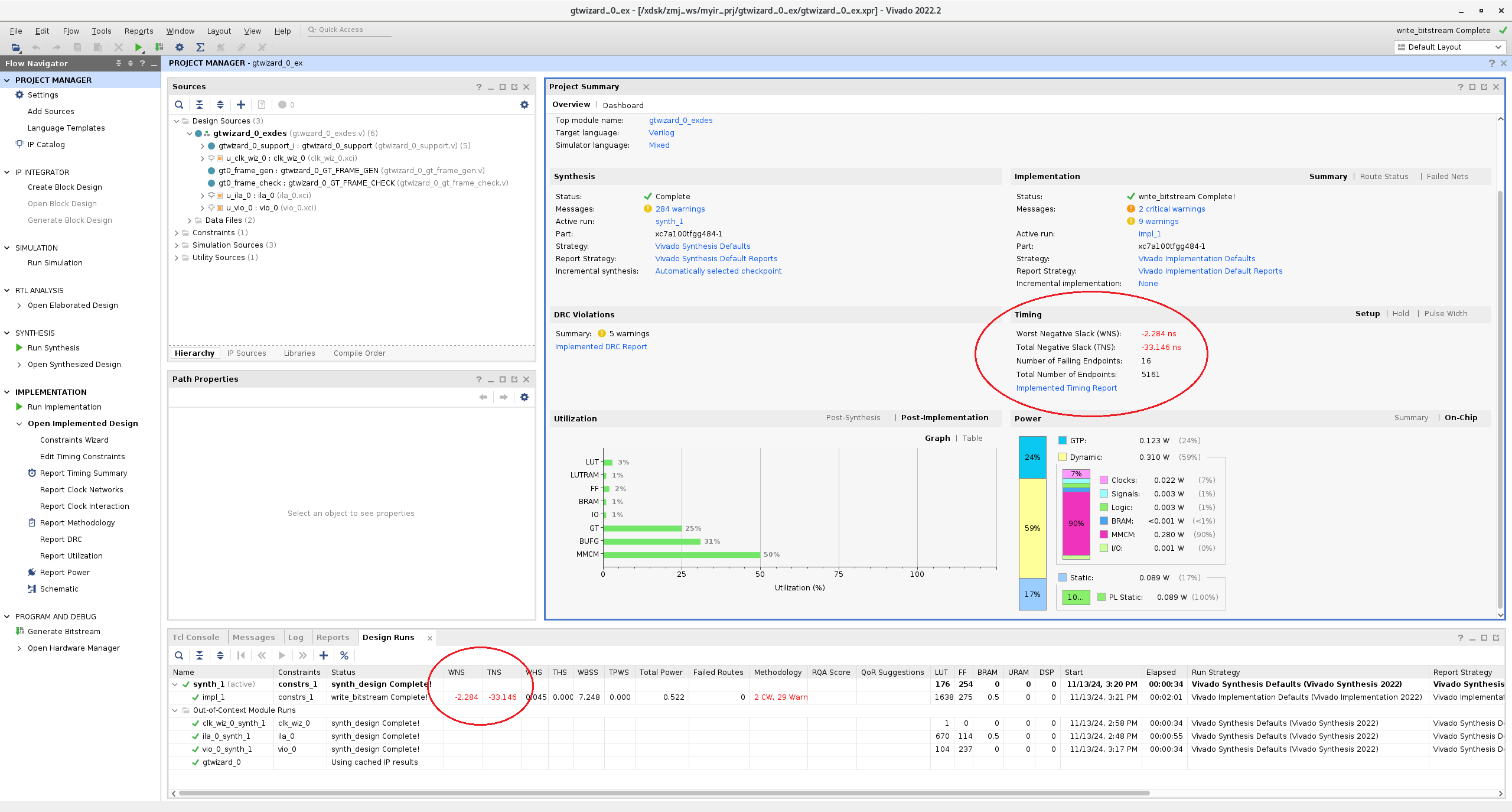This screenshot has height=812, width=1512.
Task: Open synth_1 active run link
Action: (669, 222)
